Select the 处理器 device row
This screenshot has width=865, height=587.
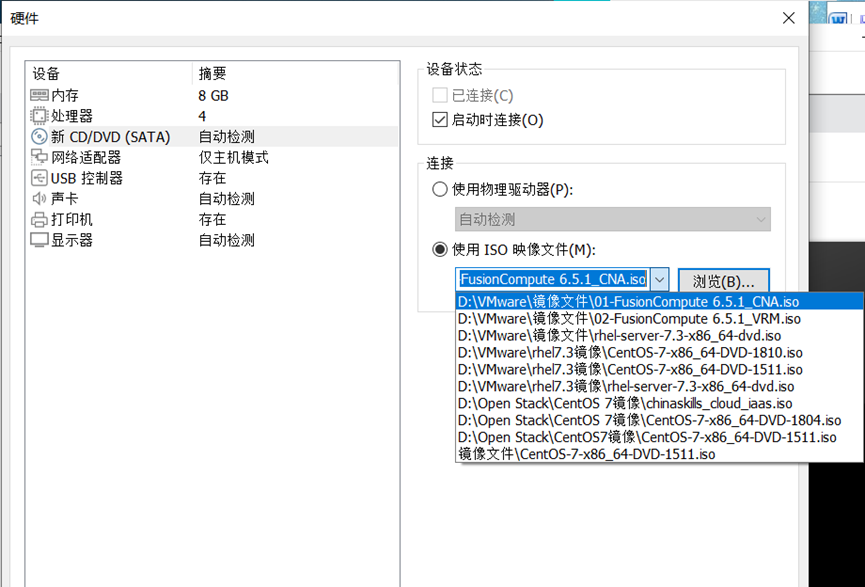(x=212, y=116)
